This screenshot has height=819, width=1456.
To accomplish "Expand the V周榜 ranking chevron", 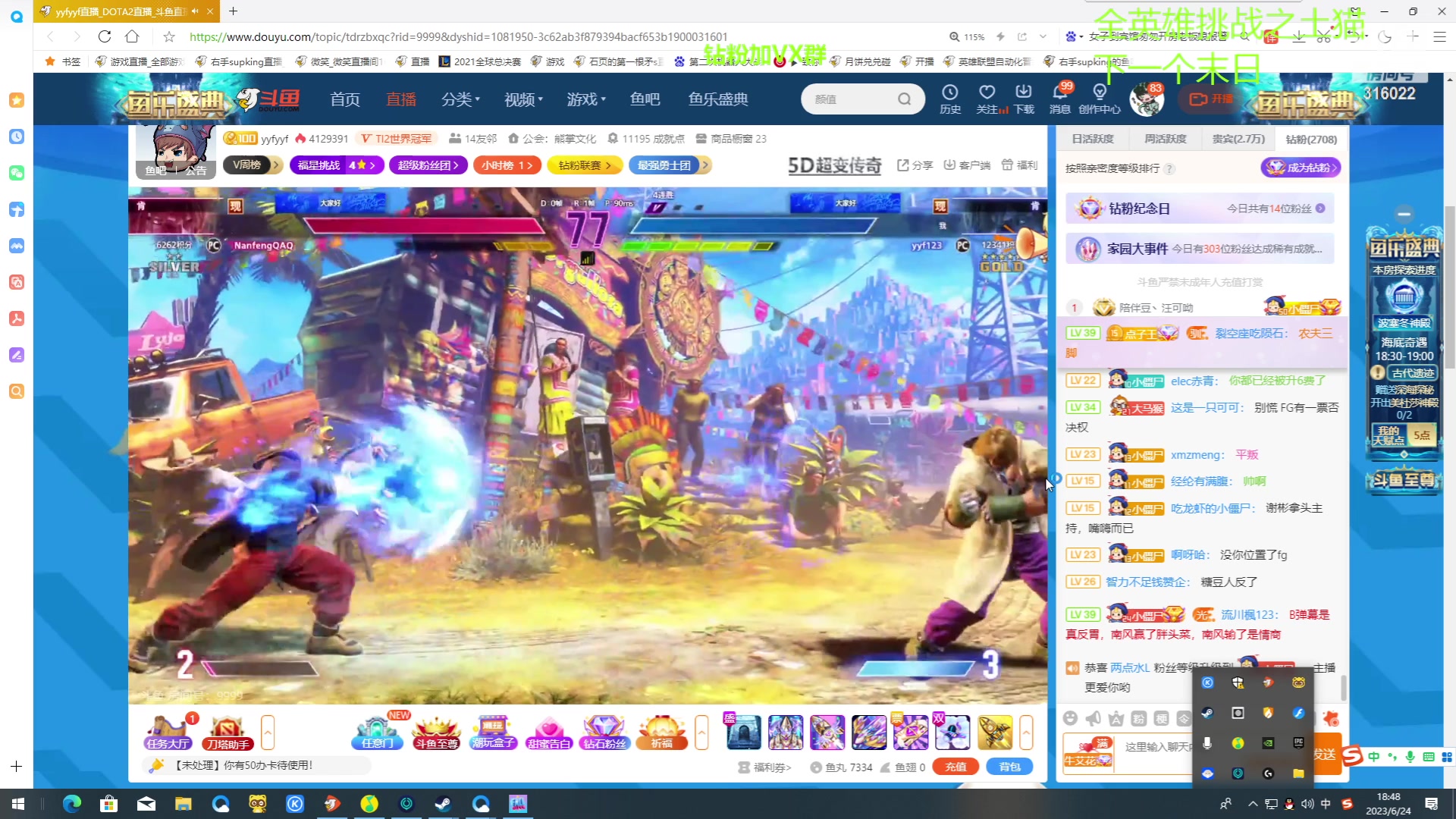I will pos(276,165).
